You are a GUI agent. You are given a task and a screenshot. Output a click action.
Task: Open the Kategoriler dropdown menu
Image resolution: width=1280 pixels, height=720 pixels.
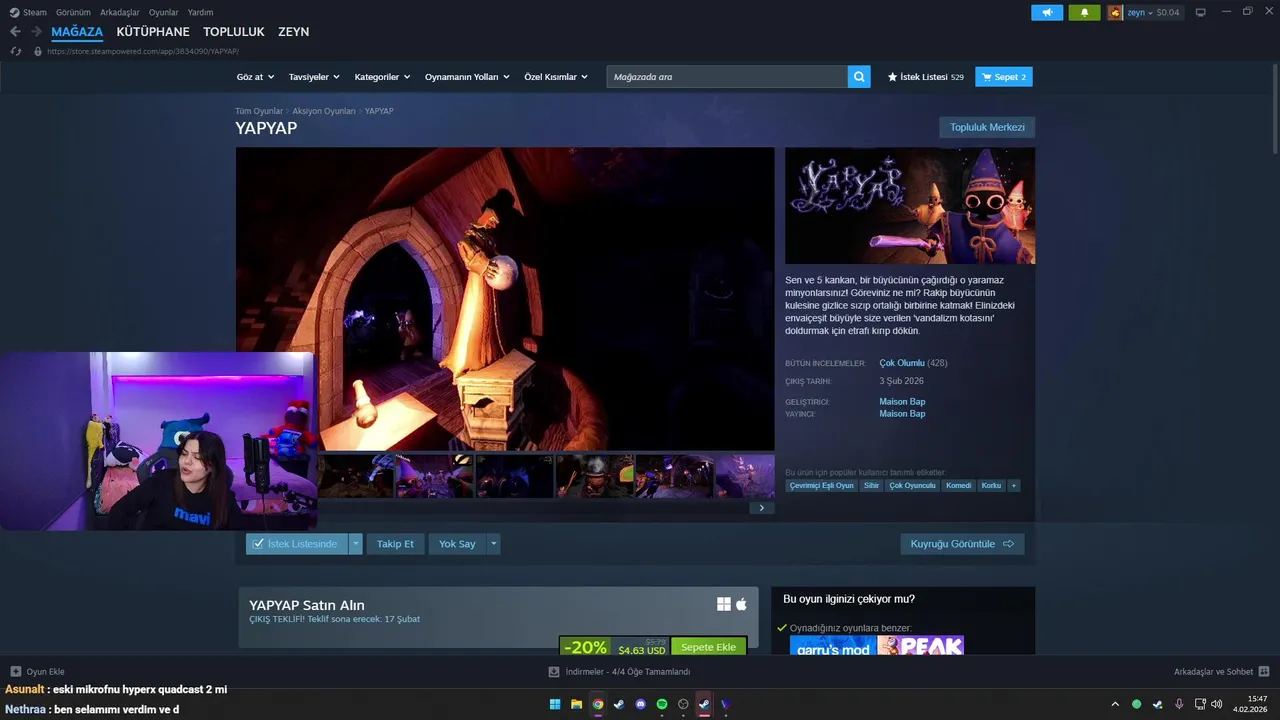coord(382,77)
